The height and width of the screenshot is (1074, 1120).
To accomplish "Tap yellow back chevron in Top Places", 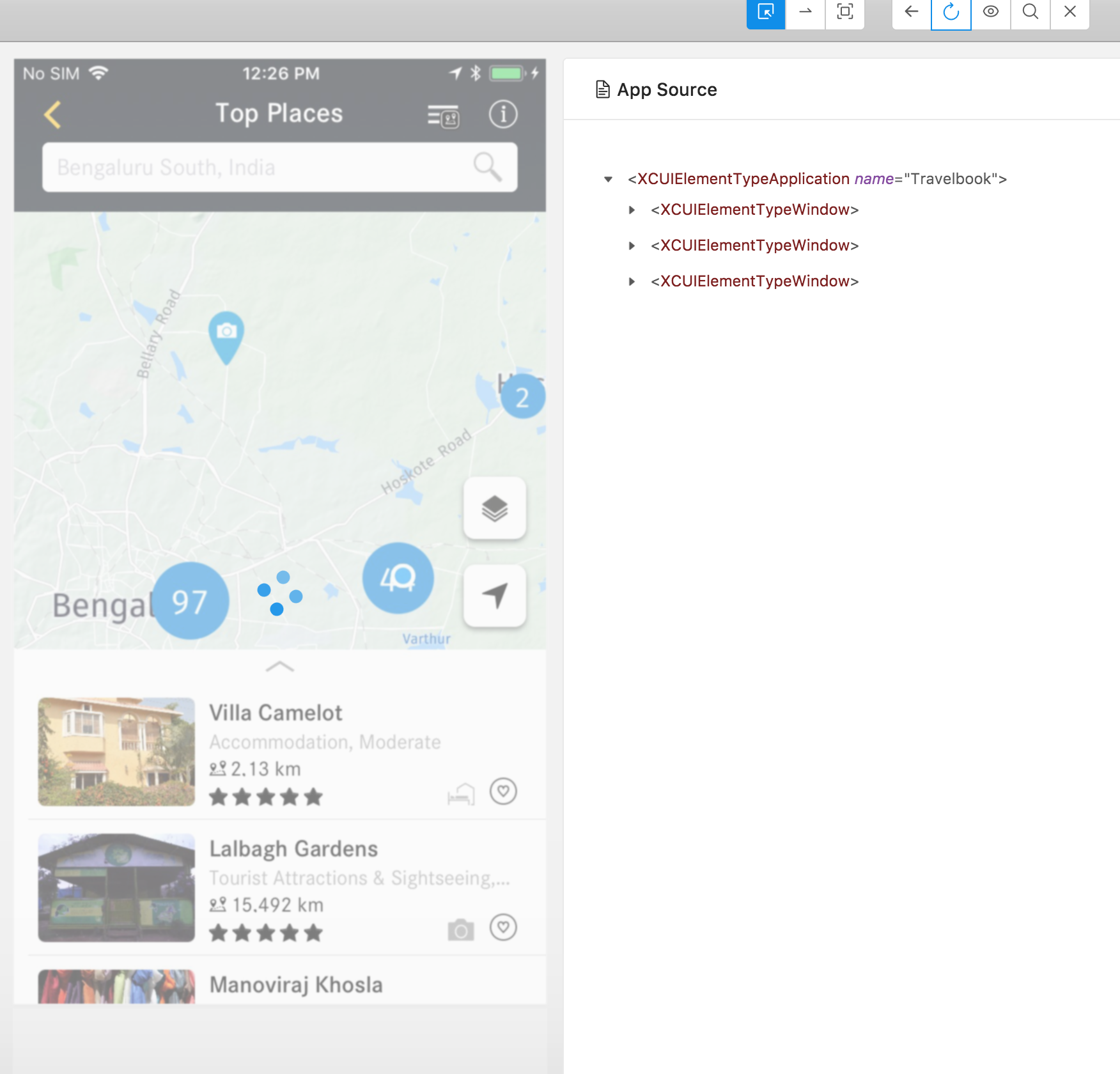I will point(53,115).
